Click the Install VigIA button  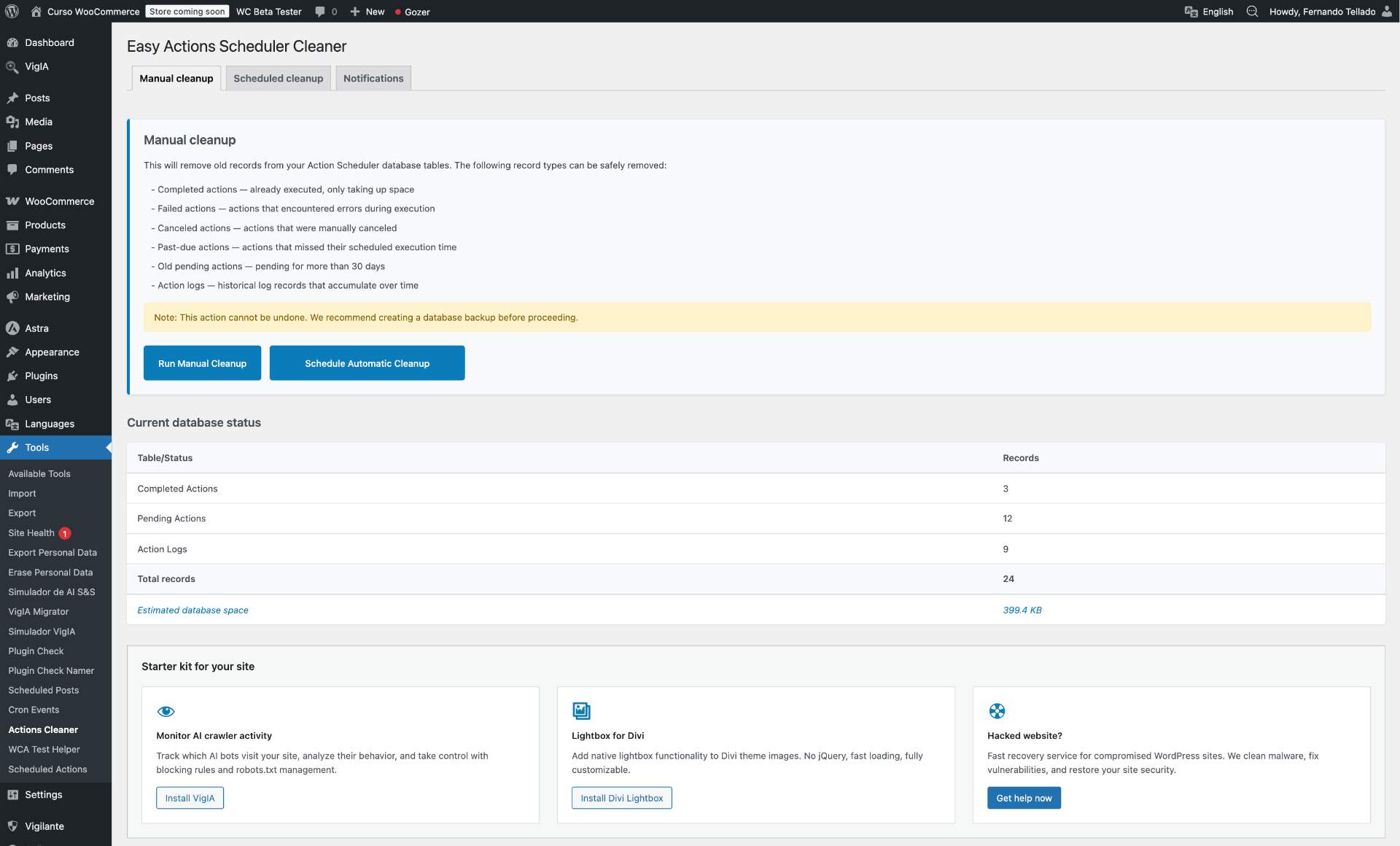[190, 798]
